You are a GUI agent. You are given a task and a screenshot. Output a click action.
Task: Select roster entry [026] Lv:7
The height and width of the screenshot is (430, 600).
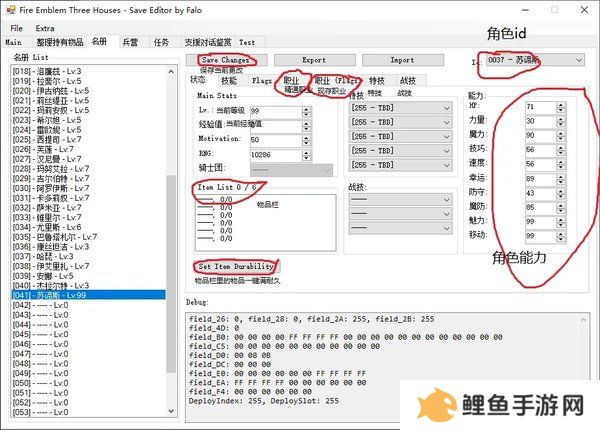pyautogui.click(x=88, y=149)
